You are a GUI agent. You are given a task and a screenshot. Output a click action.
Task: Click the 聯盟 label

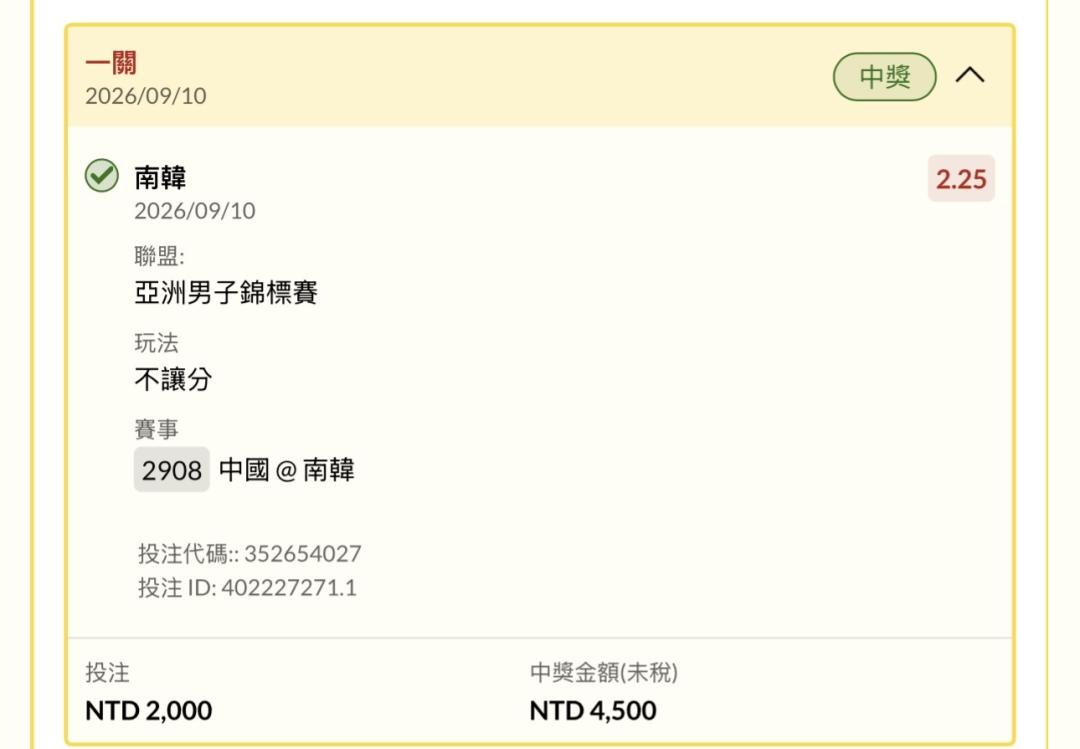[159, 256]
